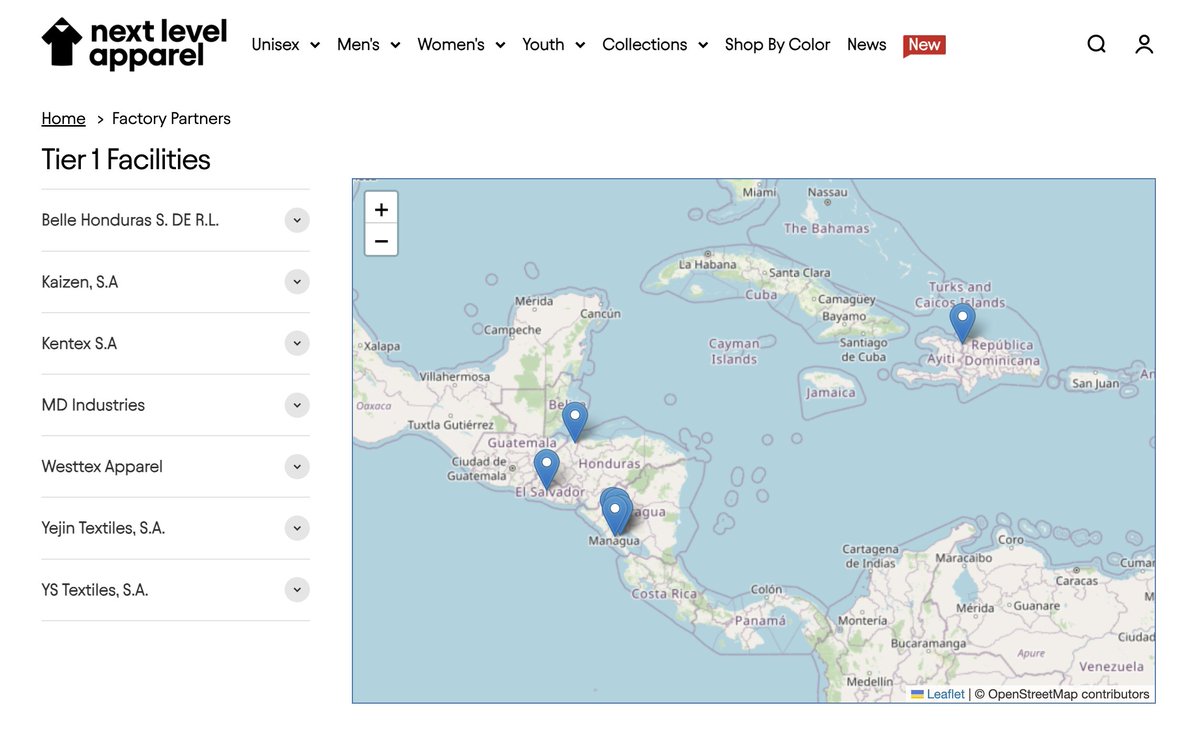Expand the Yejin Textiles, S.A. chevron
Image resolution: width=1200 pixels, height=731 pixels.
point(297,528)
